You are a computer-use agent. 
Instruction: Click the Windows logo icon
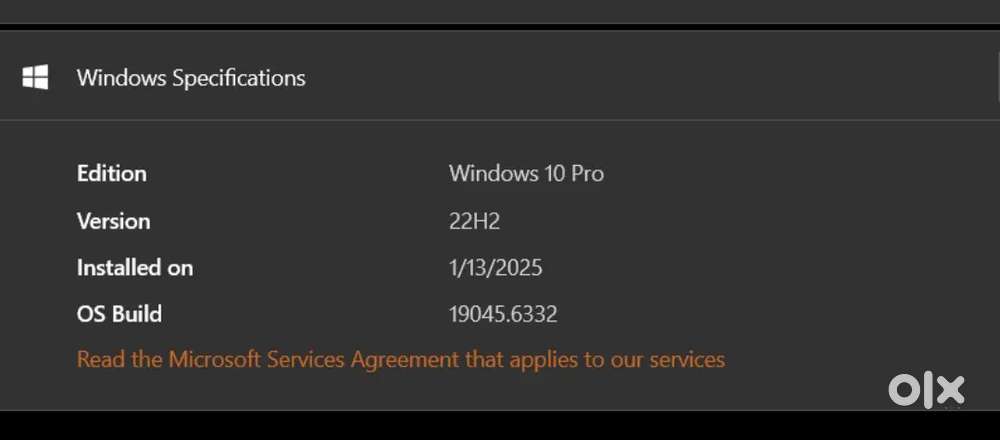pos(36,78)
